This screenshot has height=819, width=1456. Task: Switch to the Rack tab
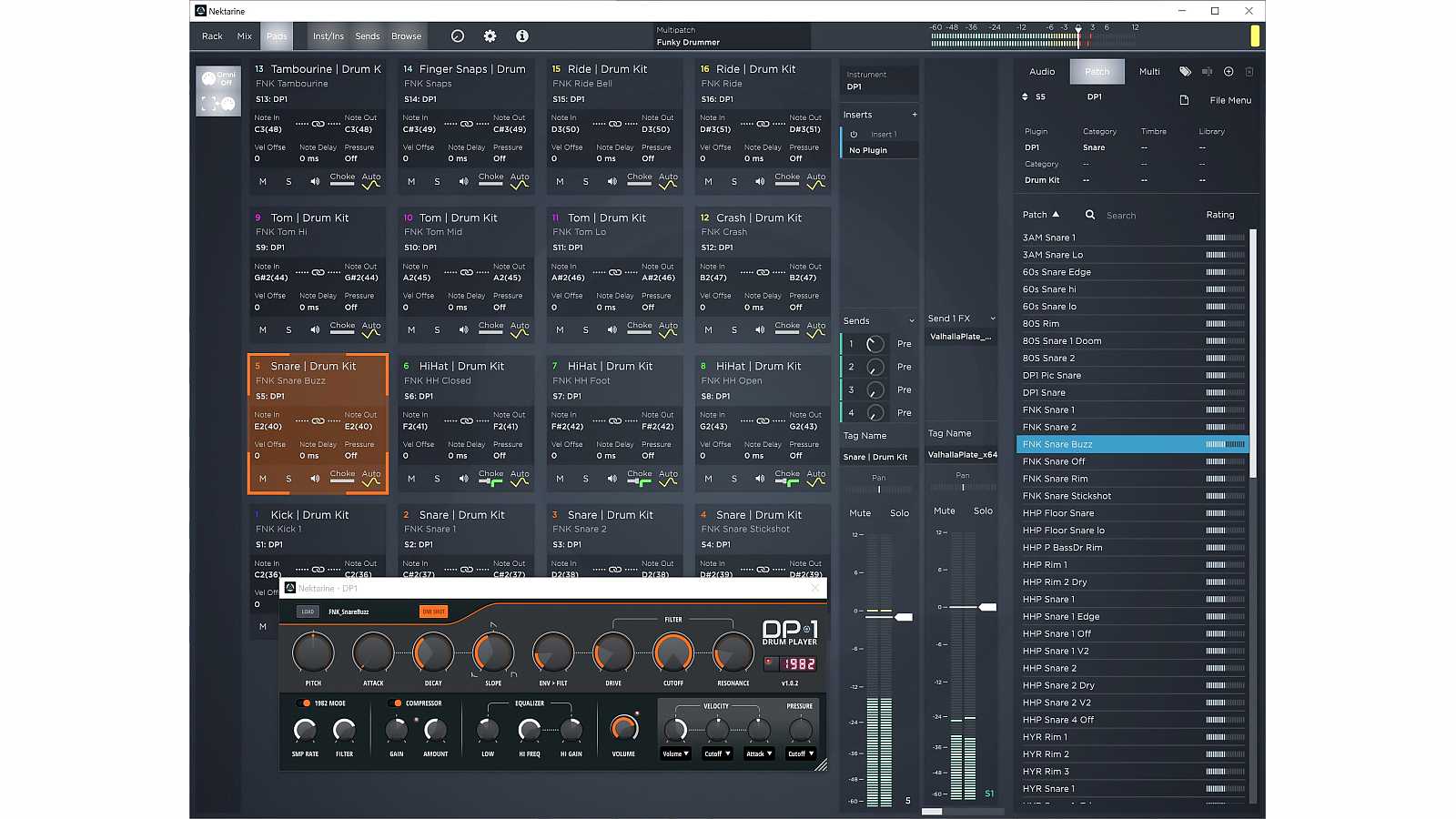tap(212, 36)
